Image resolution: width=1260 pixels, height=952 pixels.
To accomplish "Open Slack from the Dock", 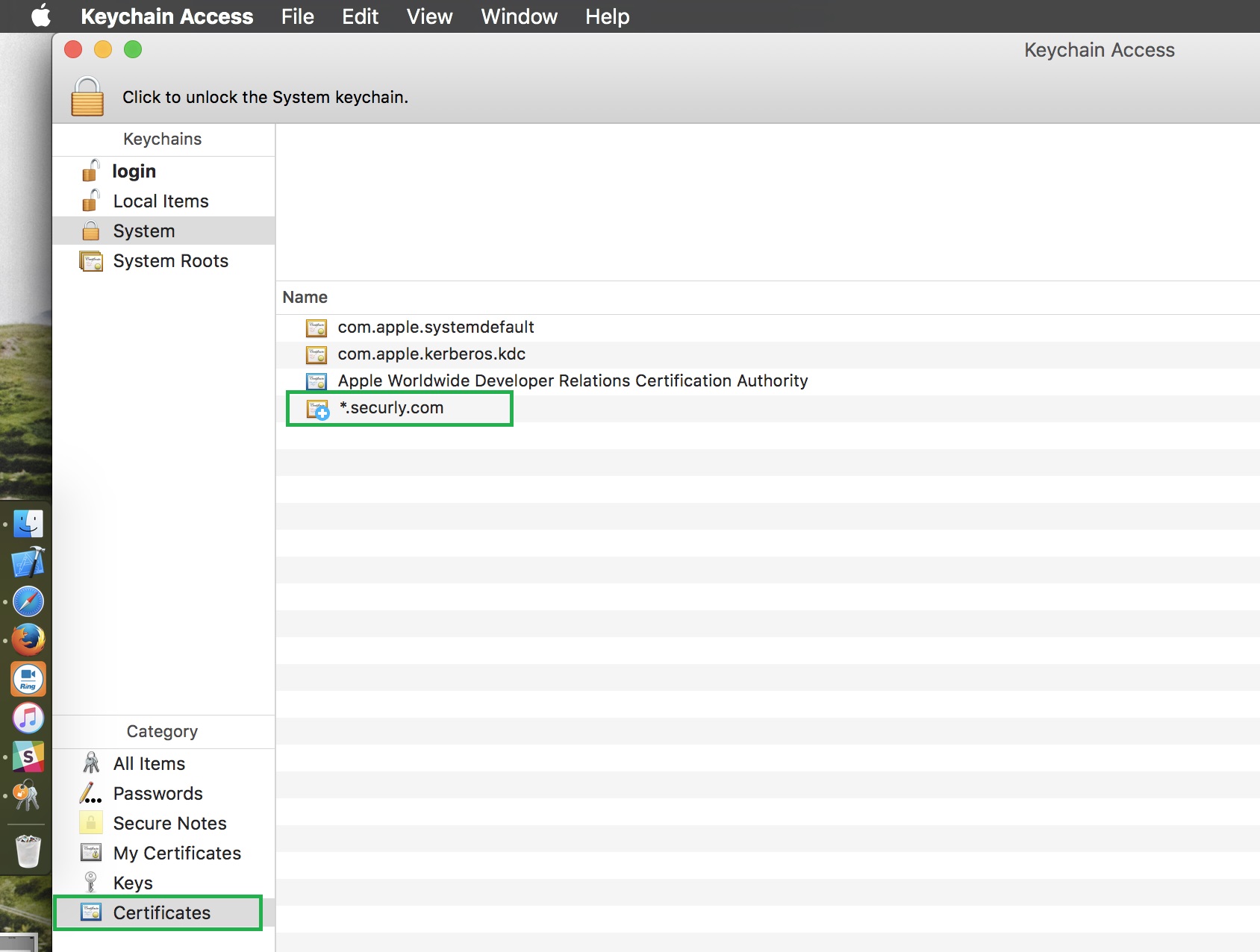I will tap(28, 757).
